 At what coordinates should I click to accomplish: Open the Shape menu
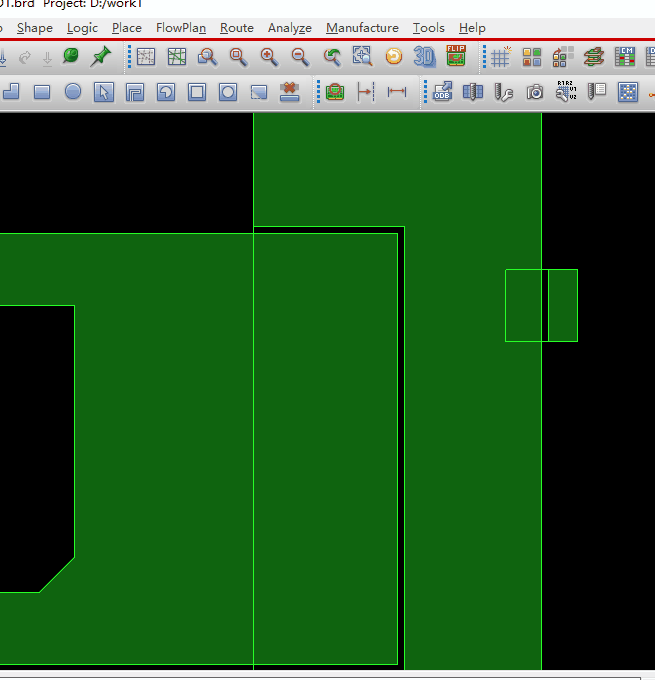pyautogui.click(x=35, y=28)
